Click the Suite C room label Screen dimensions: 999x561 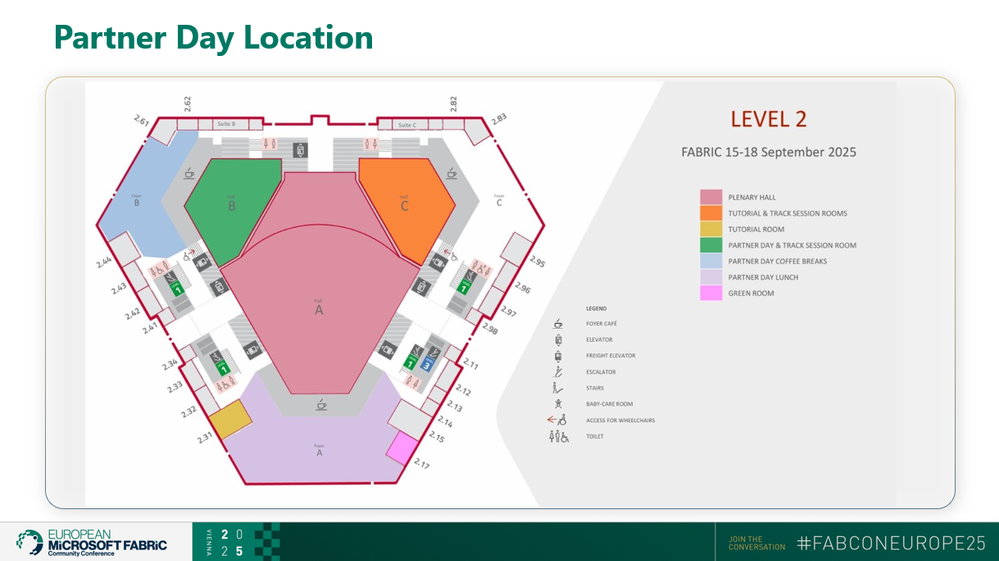tap(407, 125)
